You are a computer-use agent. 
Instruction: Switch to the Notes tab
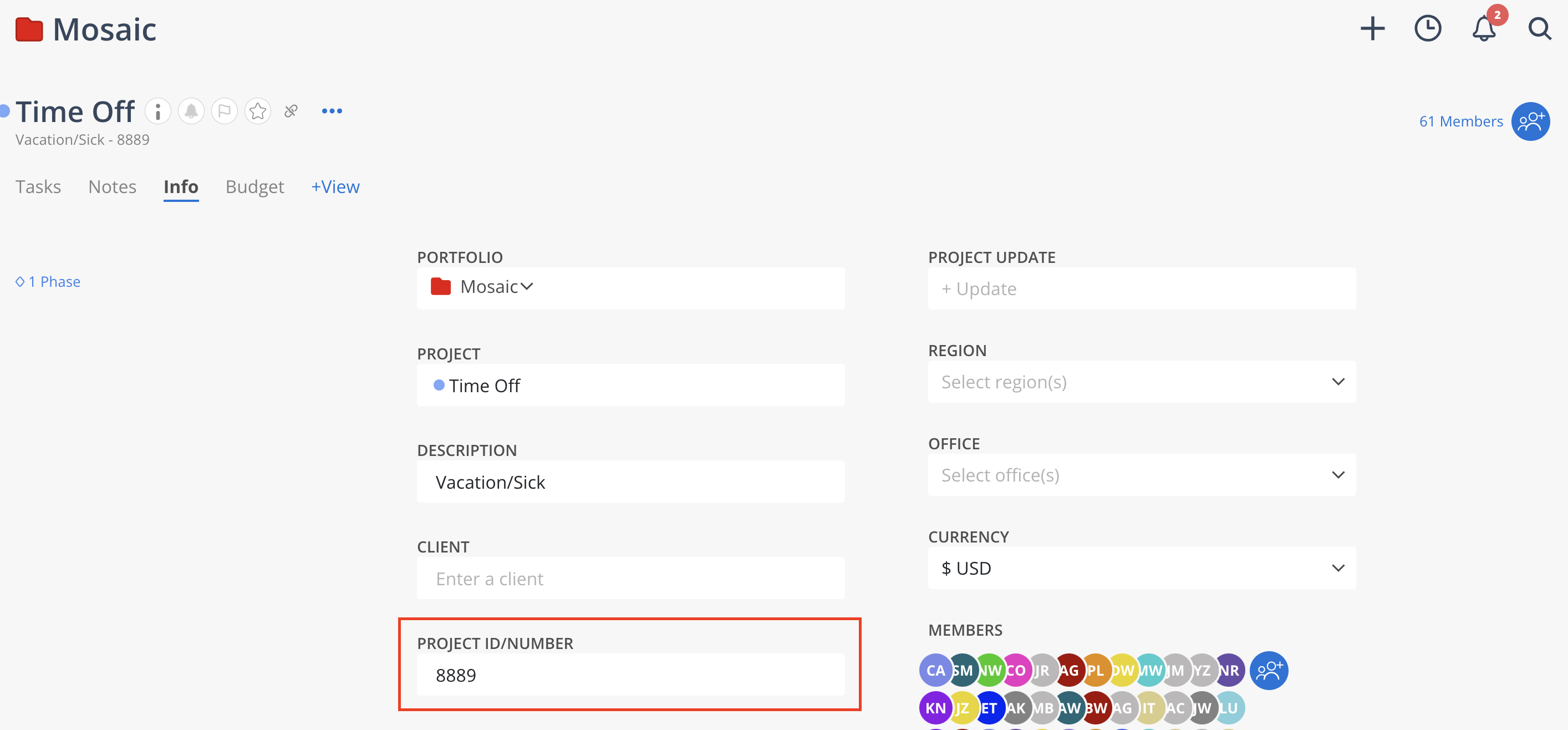pyautogui.click(x=112, y=186)
